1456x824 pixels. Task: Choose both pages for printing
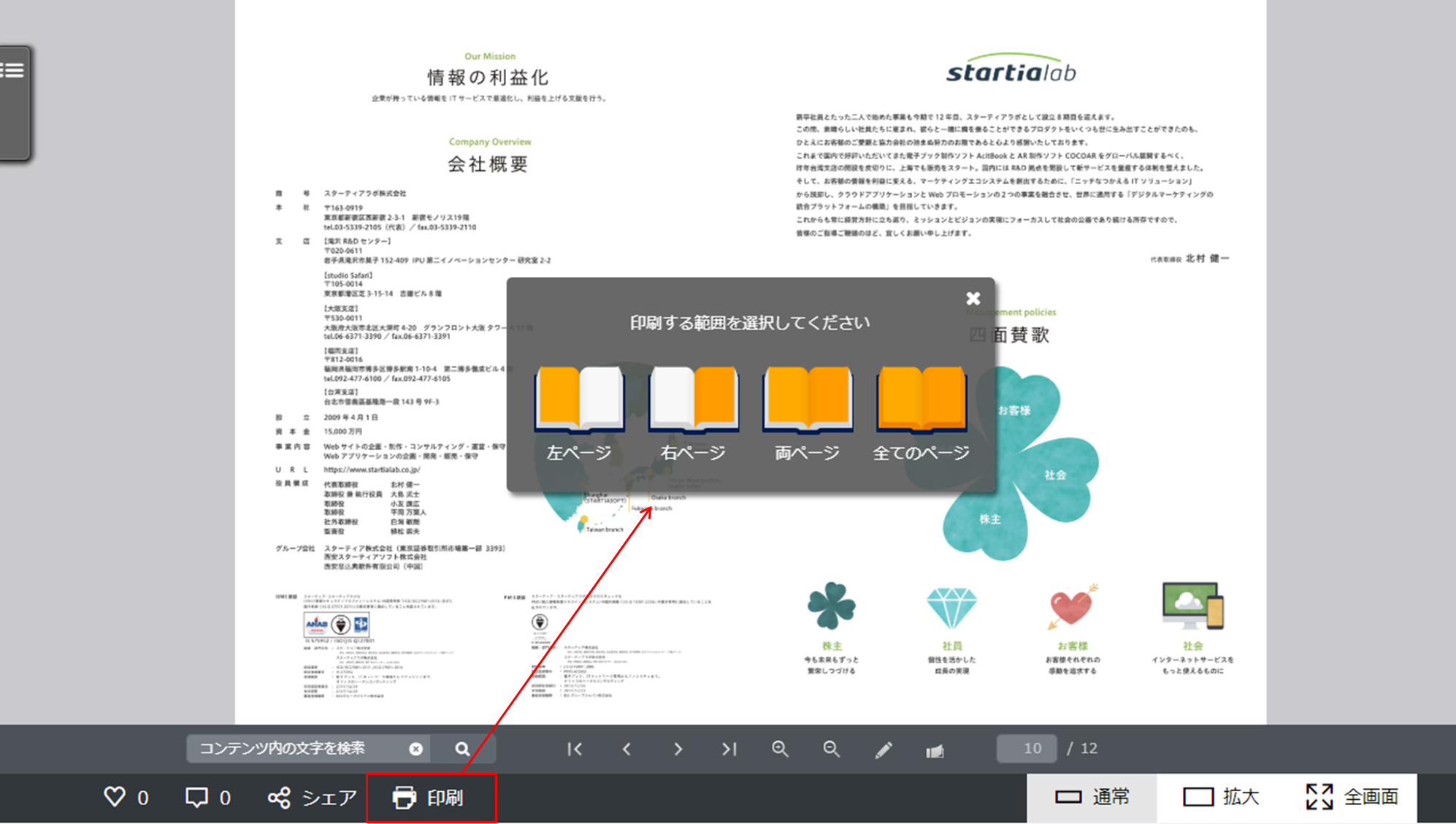[x=807, y=413]
